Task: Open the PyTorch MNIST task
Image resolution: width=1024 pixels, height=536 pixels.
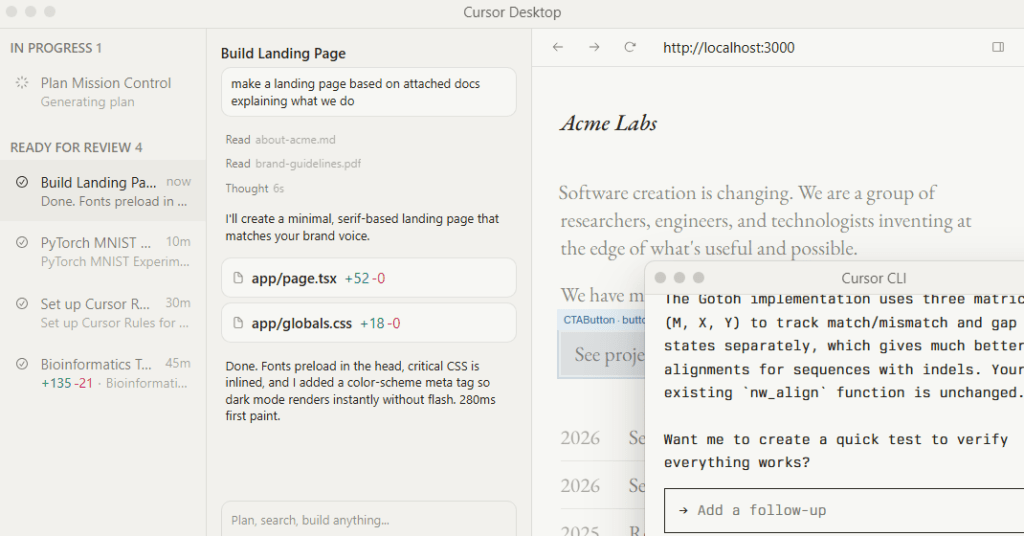Action: [103, 251]
